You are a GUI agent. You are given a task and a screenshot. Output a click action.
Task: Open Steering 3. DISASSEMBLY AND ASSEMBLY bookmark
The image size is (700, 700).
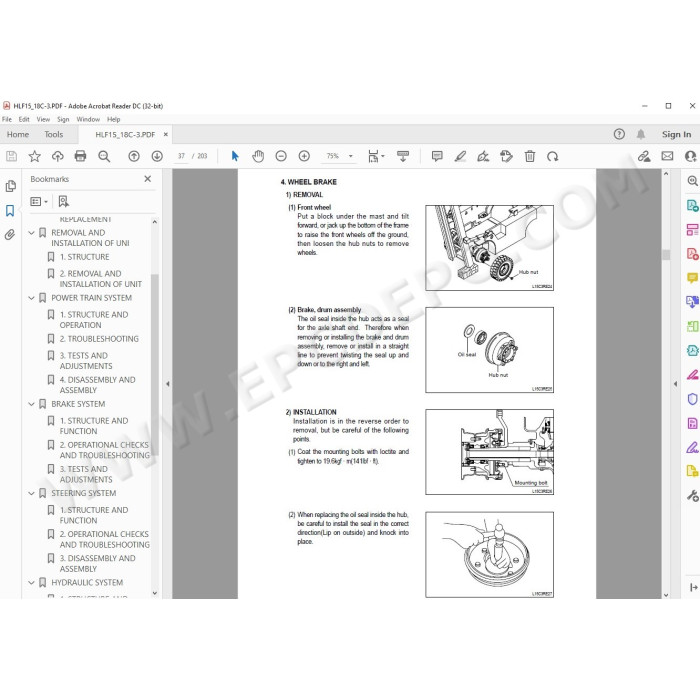point(97,563)
